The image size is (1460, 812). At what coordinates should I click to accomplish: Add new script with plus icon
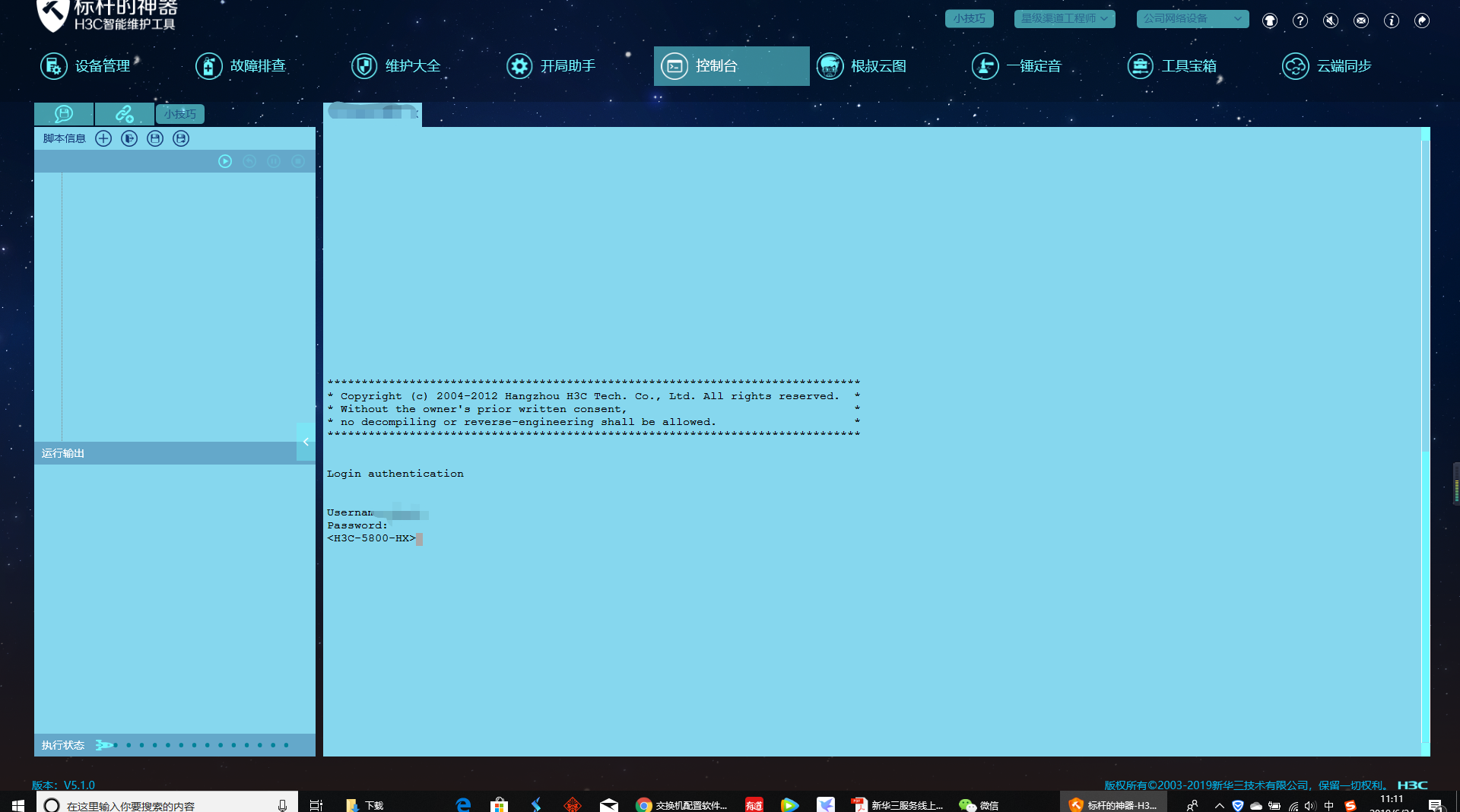coord(103,138)
